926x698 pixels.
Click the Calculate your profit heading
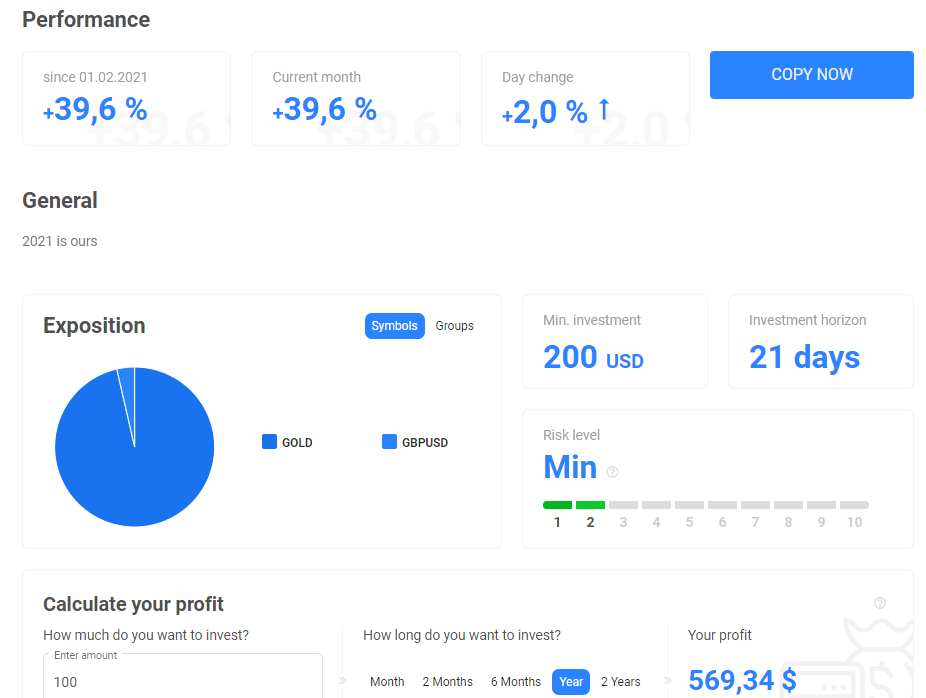pyautogui.click(x=133, y=605)
